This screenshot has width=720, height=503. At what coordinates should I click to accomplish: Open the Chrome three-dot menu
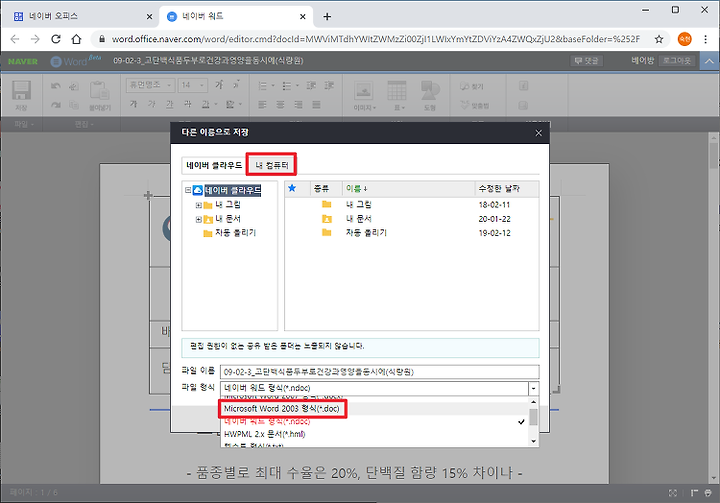(x=705, y=39)
